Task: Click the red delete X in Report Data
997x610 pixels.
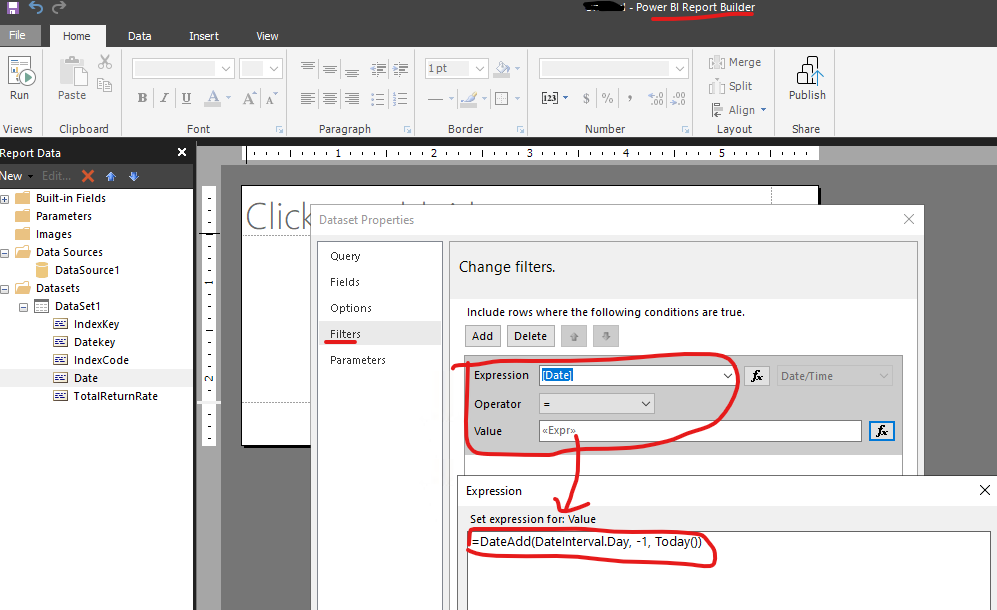Action: click(x=88, y=176)
